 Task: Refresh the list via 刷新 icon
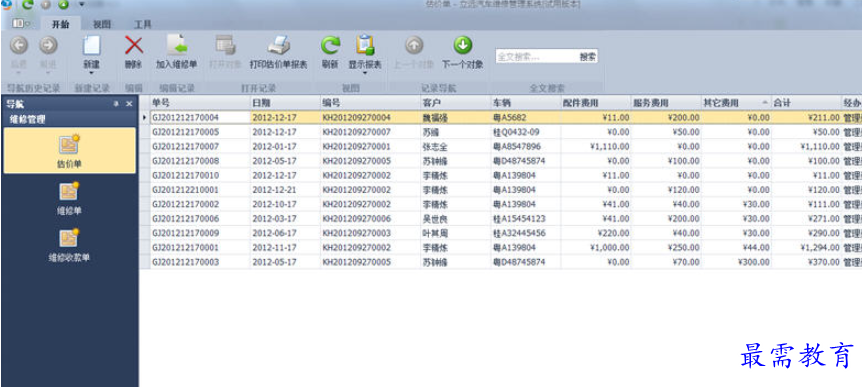click(x=330, y=45)
